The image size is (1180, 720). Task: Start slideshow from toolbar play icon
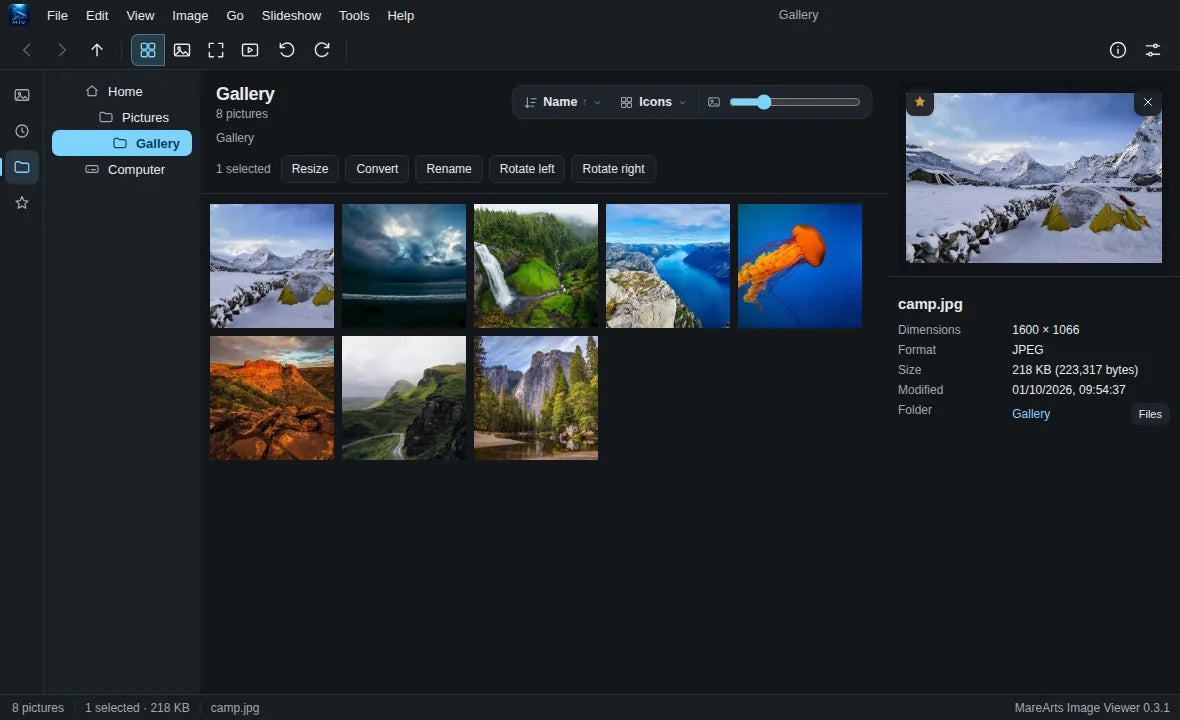coord(250,50)
